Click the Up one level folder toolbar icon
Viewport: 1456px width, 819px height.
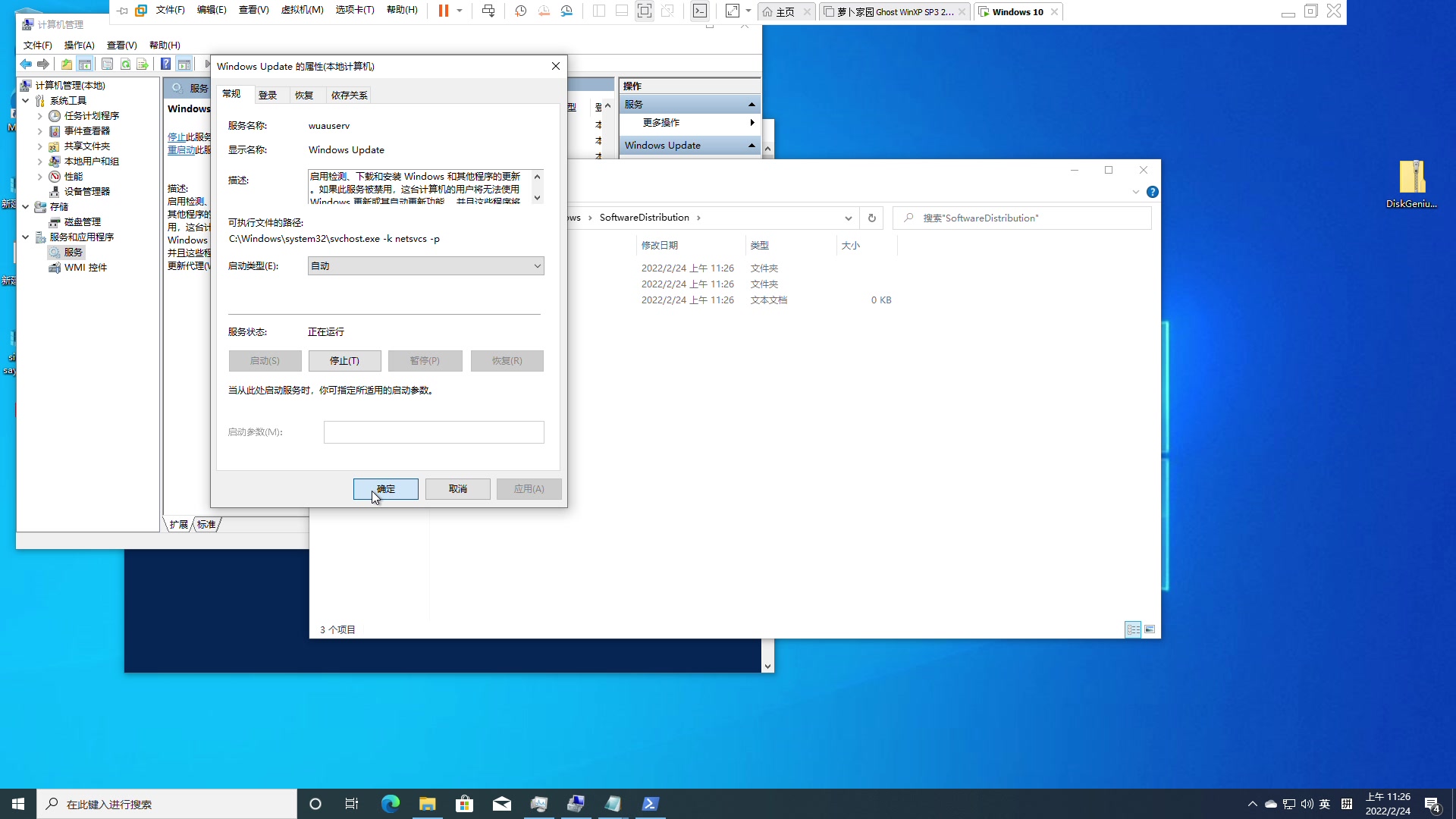67,64
